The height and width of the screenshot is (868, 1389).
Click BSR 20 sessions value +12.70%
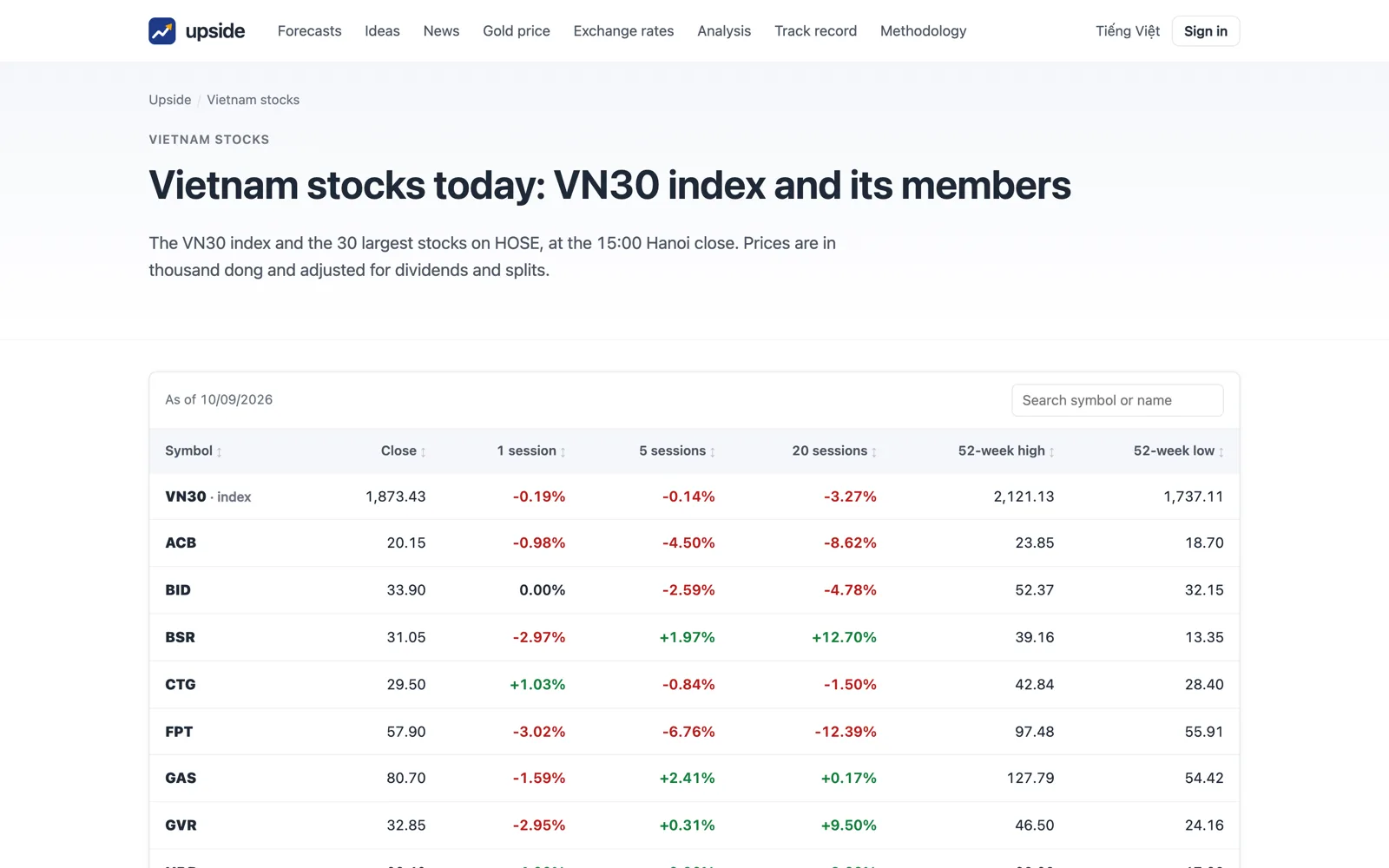click(x=845, y=637)
